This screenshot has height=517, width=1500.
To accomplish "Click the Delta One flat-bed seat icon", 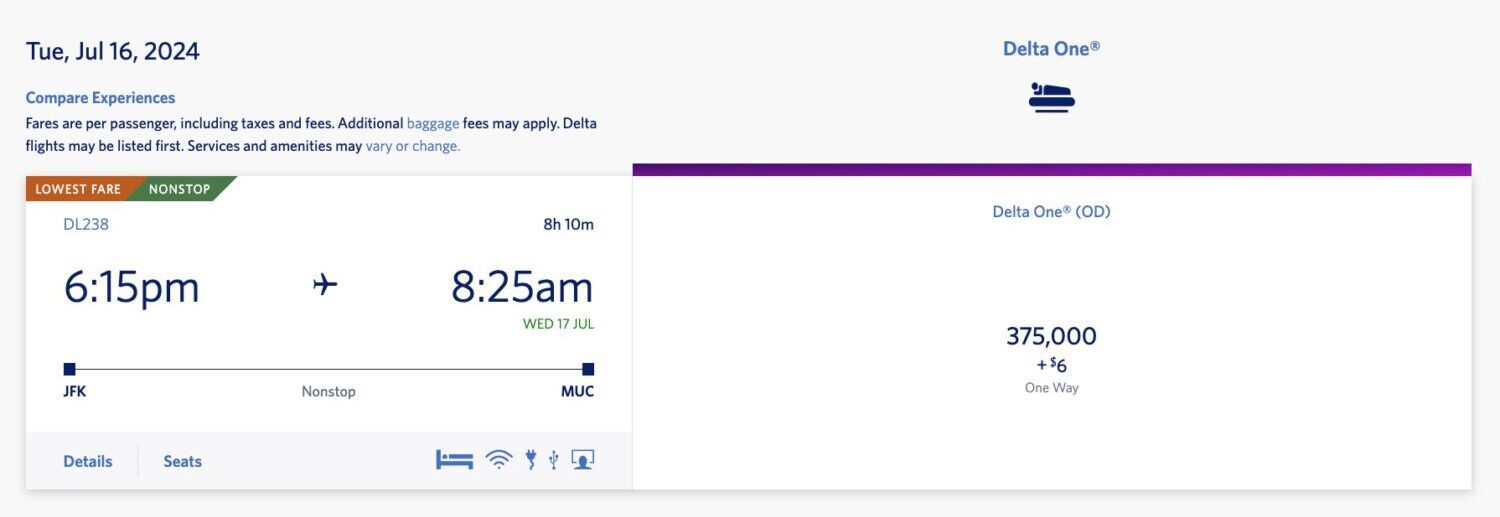I will click(1051, 98).
